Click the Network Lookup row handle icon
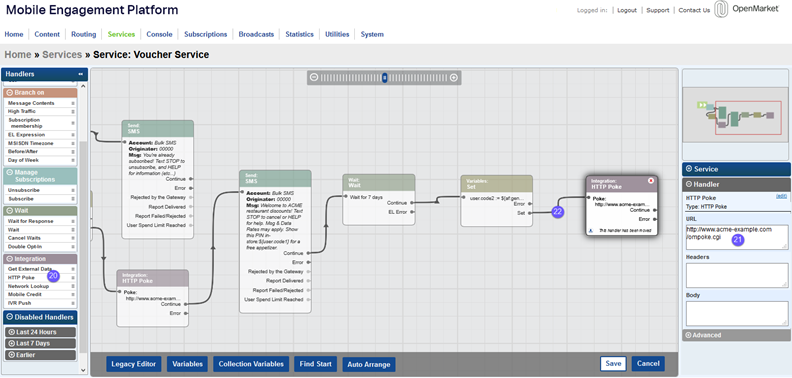 tap(73, 286)
